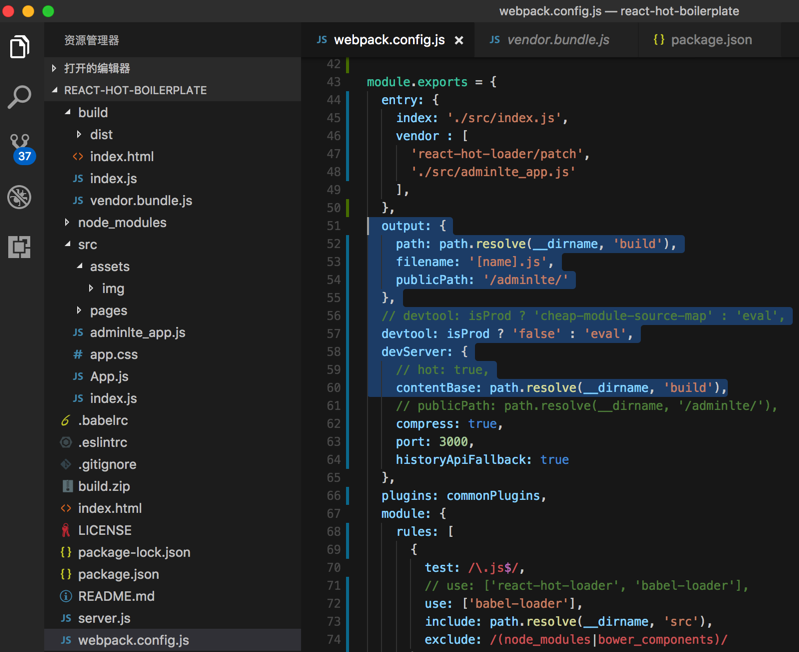The height and width of the screenshot is (652, 799).
Task: Click line number 66 in the gutter
Action: 333,495
